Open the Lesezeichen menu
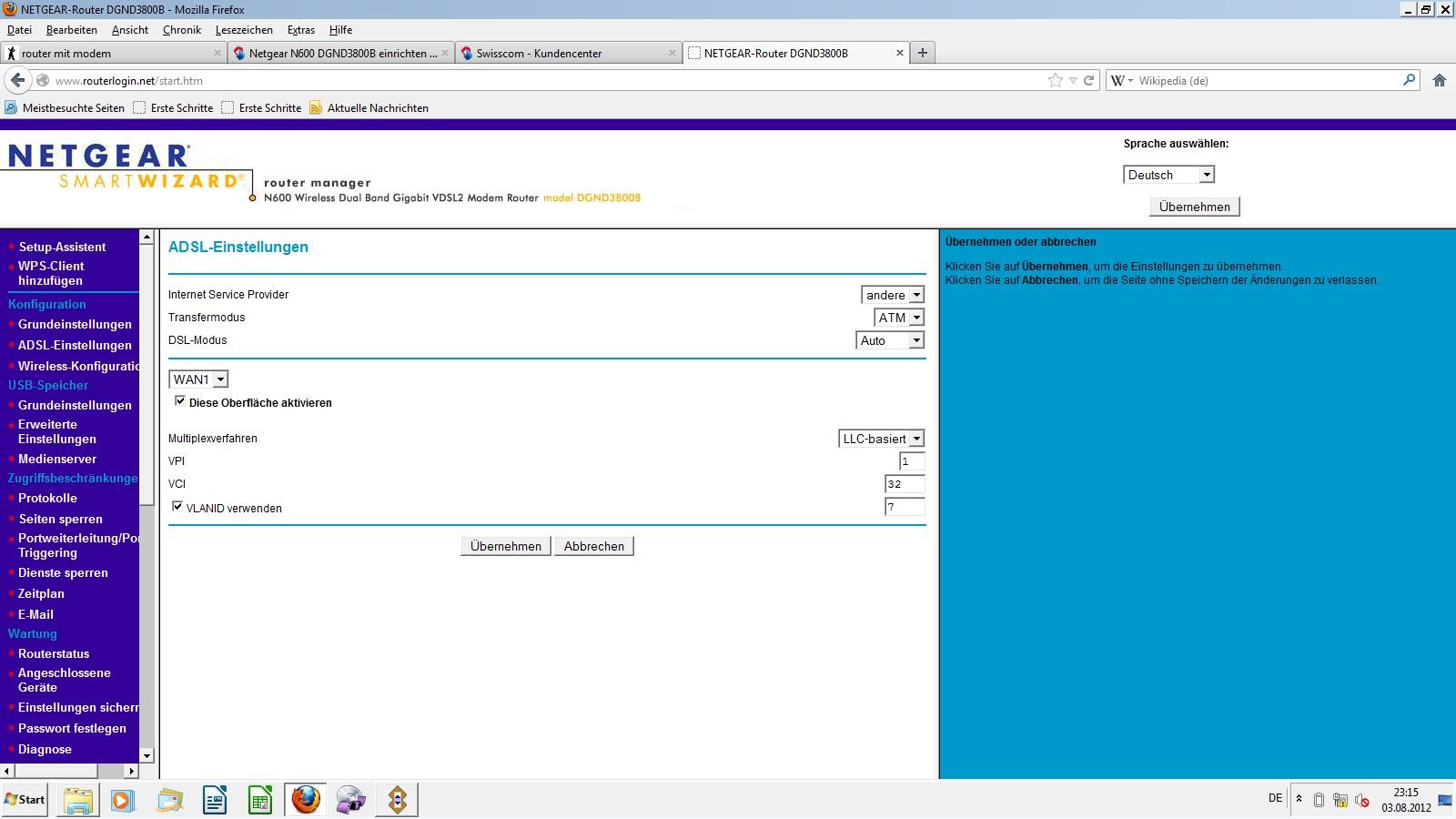Image resolution: width=1456 pixels, height=819 pixels. 244,30
